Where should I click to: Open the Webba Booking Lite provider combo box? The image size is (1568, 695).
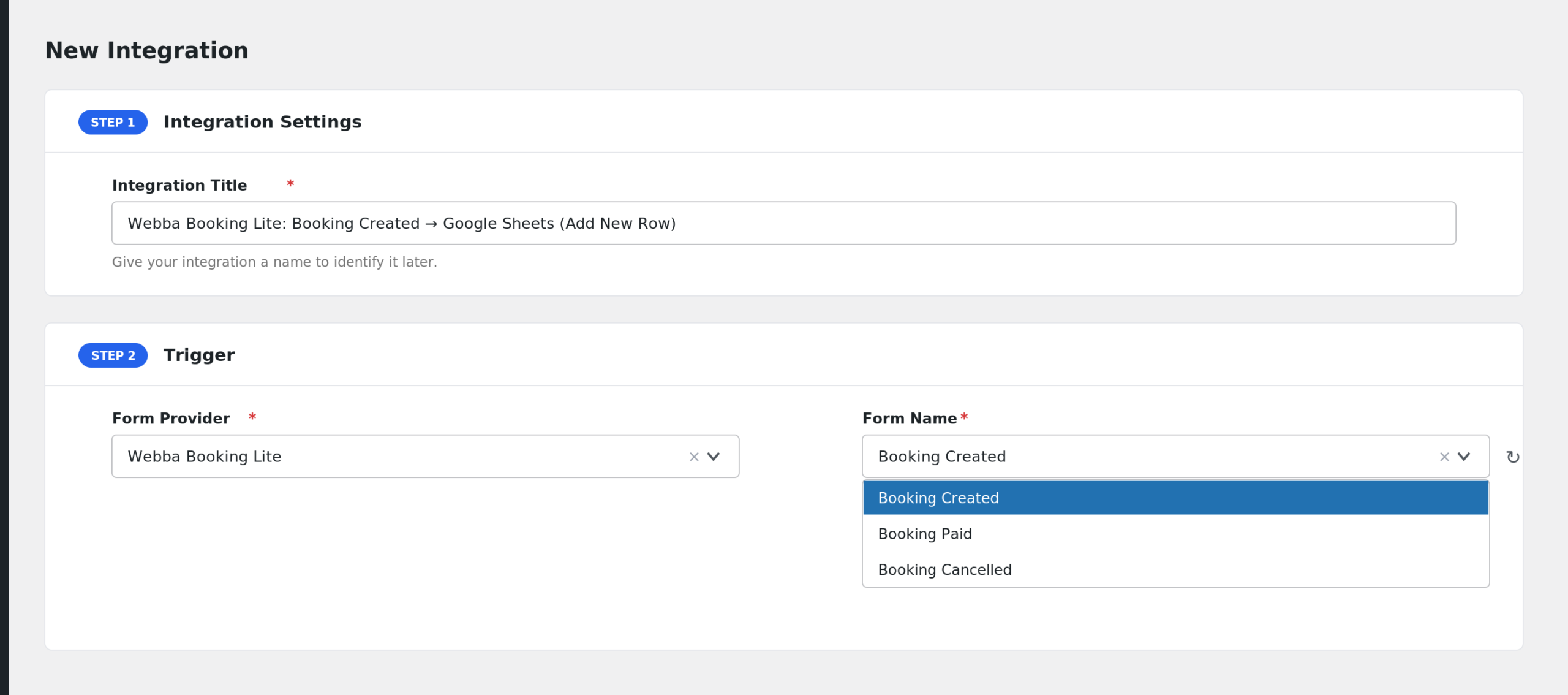pyautogui.click(x=425, y=457)
